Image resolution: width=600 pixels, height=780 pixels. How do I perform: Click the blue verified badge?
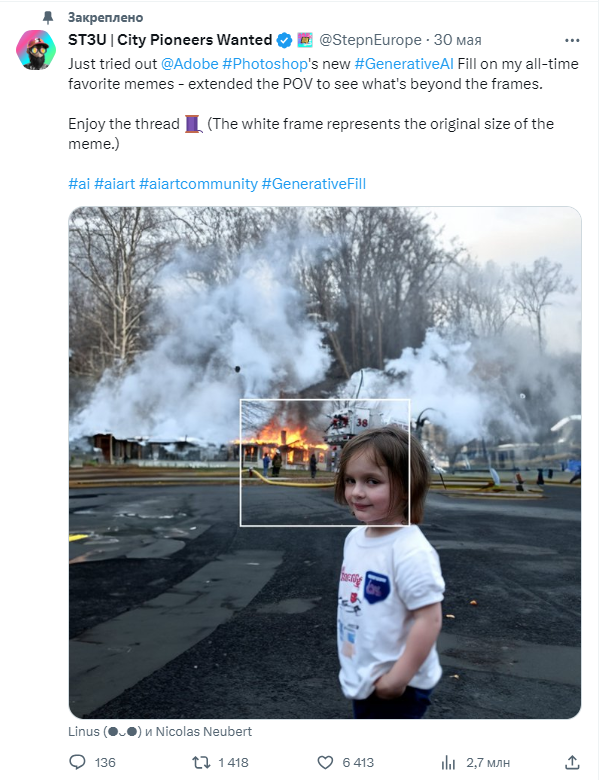(x=284, y=40)
